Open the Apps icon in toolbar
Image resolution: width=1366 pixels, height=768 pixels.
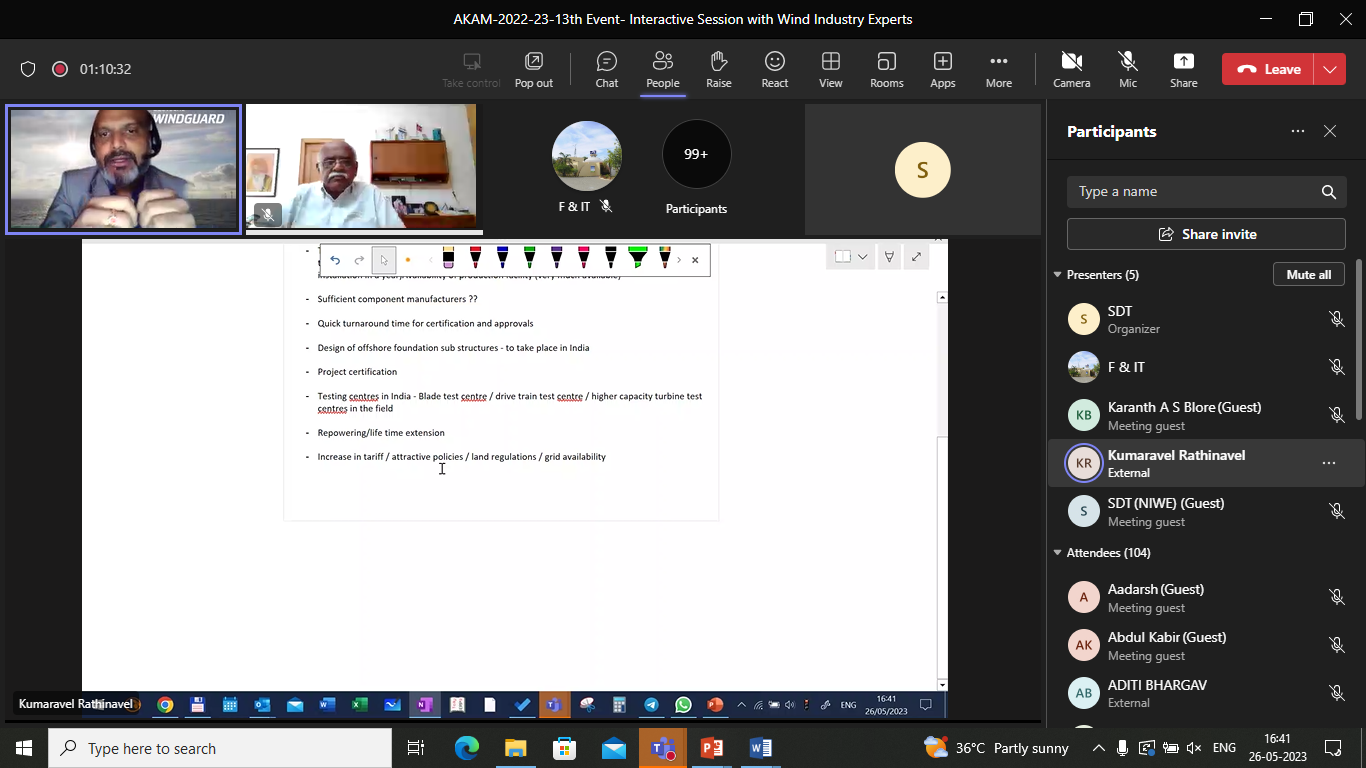(942, 69)
